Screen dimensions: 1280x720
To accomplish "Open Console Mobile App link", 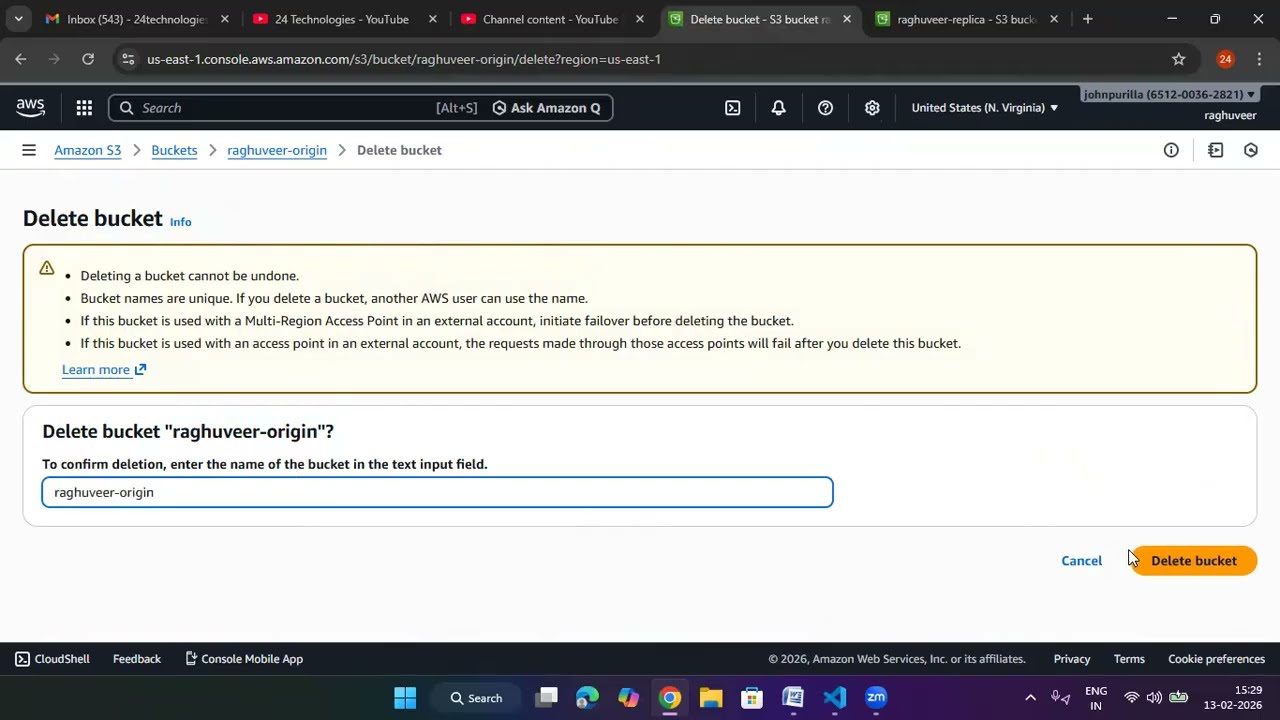I will pyautogui.click(x=244, y=659).
